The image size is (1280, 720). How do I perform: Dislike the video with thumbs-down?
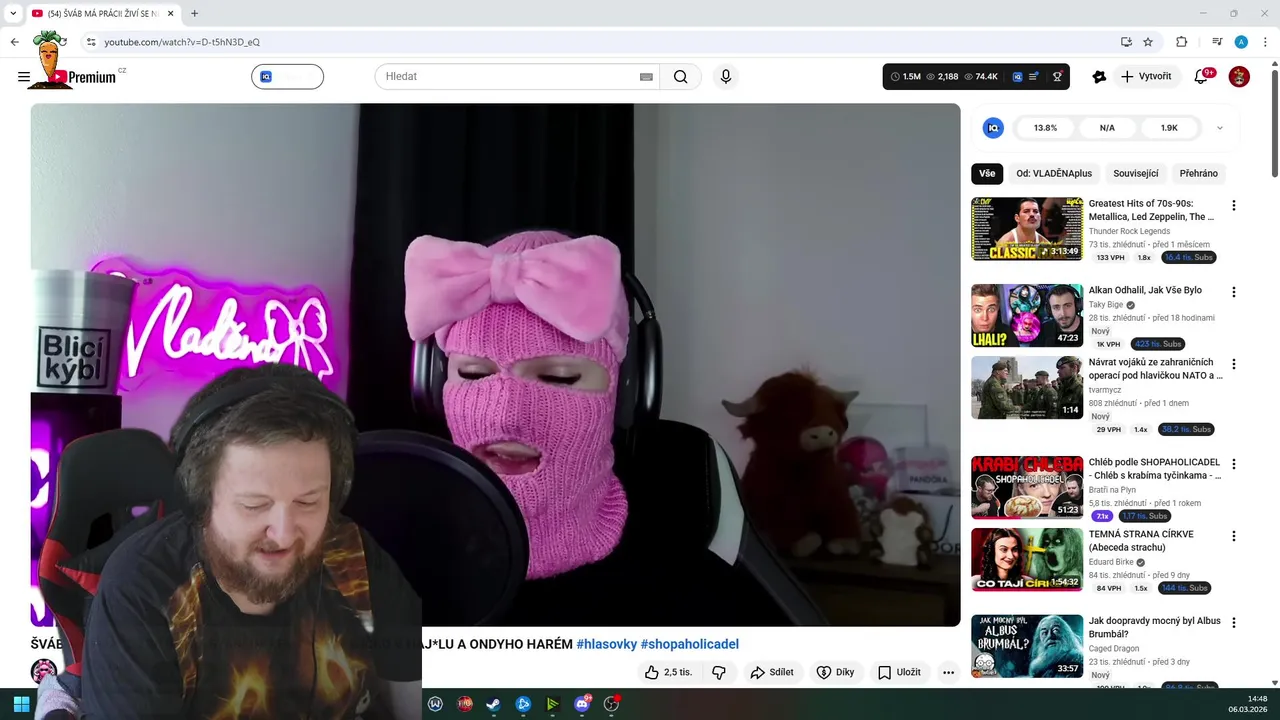[x=718, y=672]
